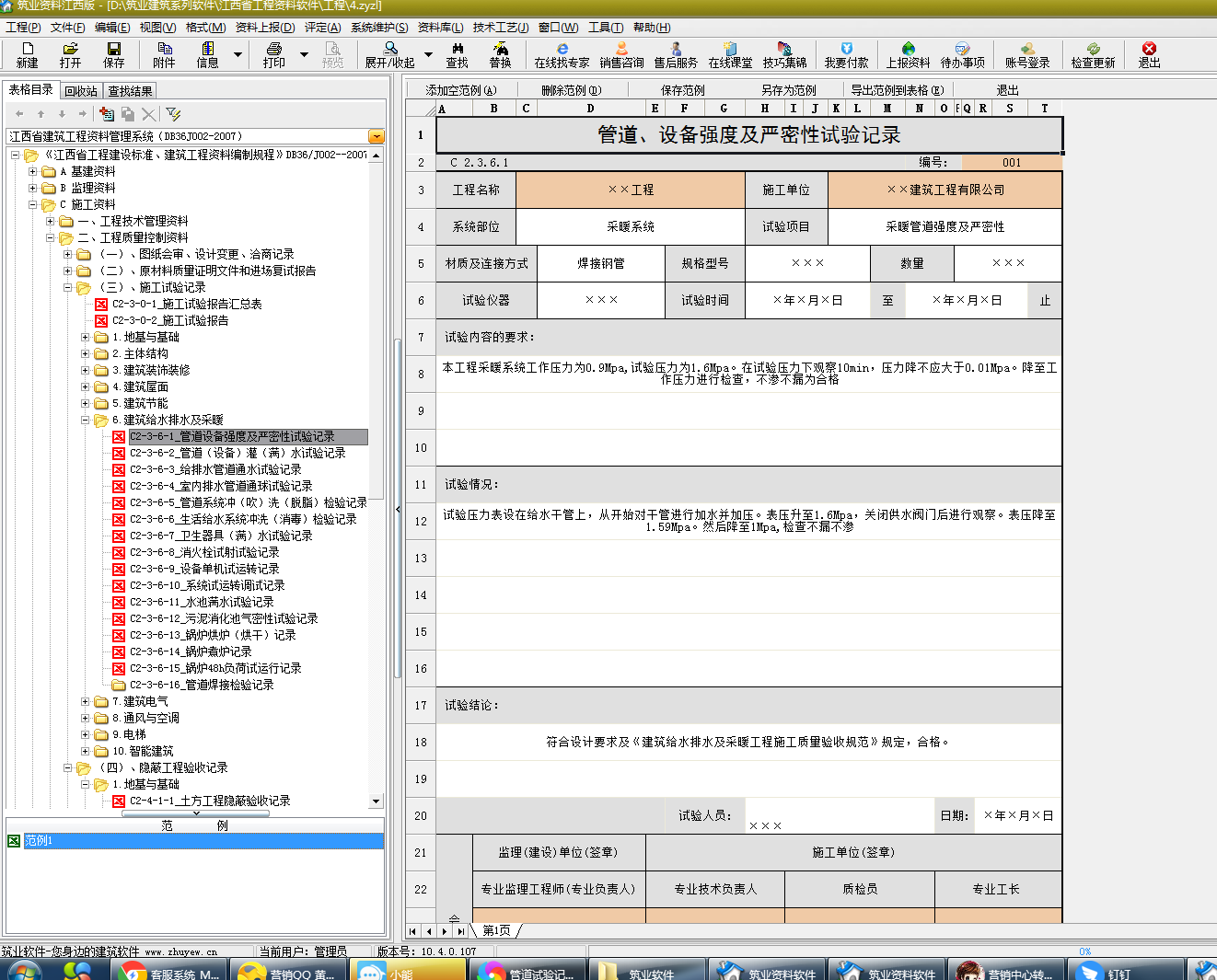This screenshot has width=1217, height=980.
Task: Open the 附件 attachments tool
Action: click(x=164, y=54)
